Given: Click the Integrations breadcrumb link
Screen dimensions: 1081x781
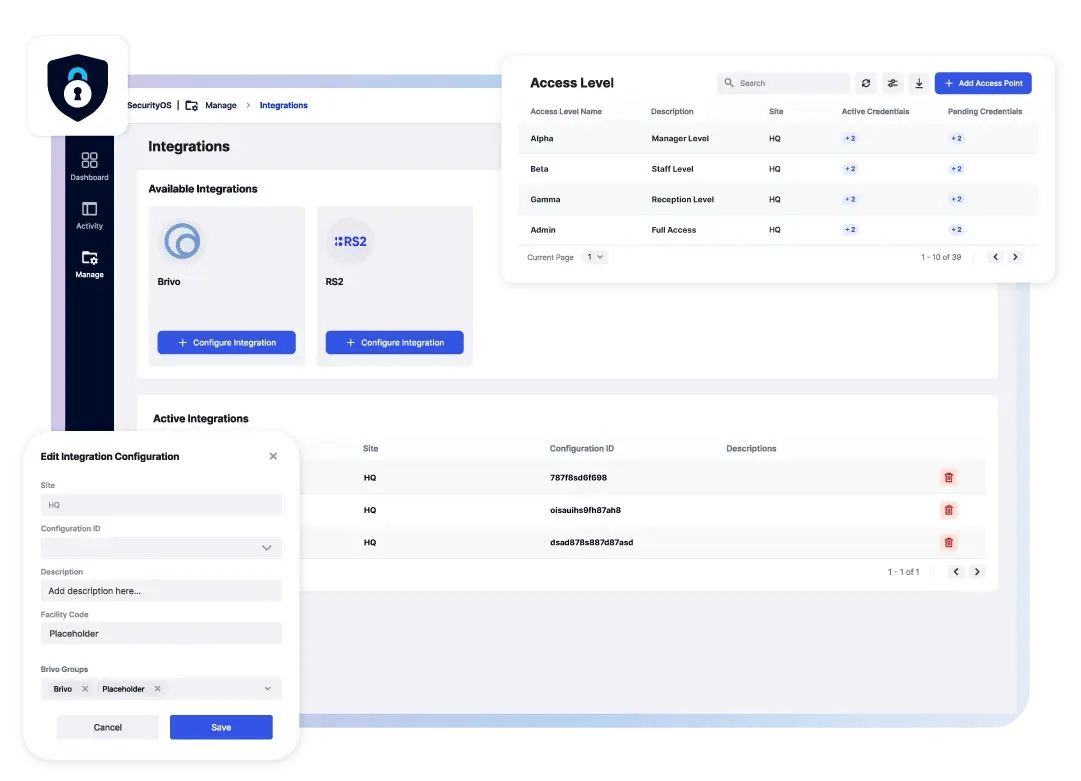Looking at the screenshot, I should 283,105.
